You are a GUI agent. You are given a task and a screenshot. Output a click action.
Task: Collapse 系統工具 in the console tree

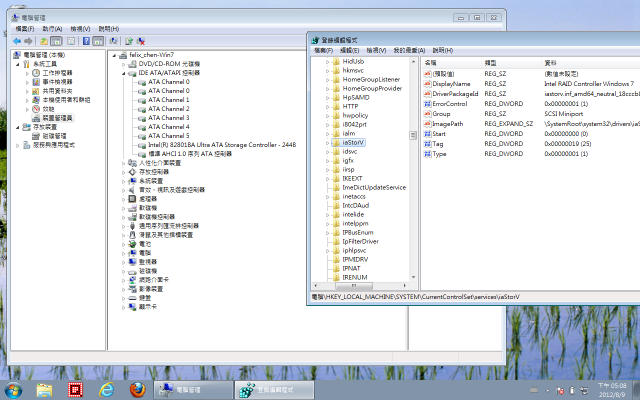18,64
